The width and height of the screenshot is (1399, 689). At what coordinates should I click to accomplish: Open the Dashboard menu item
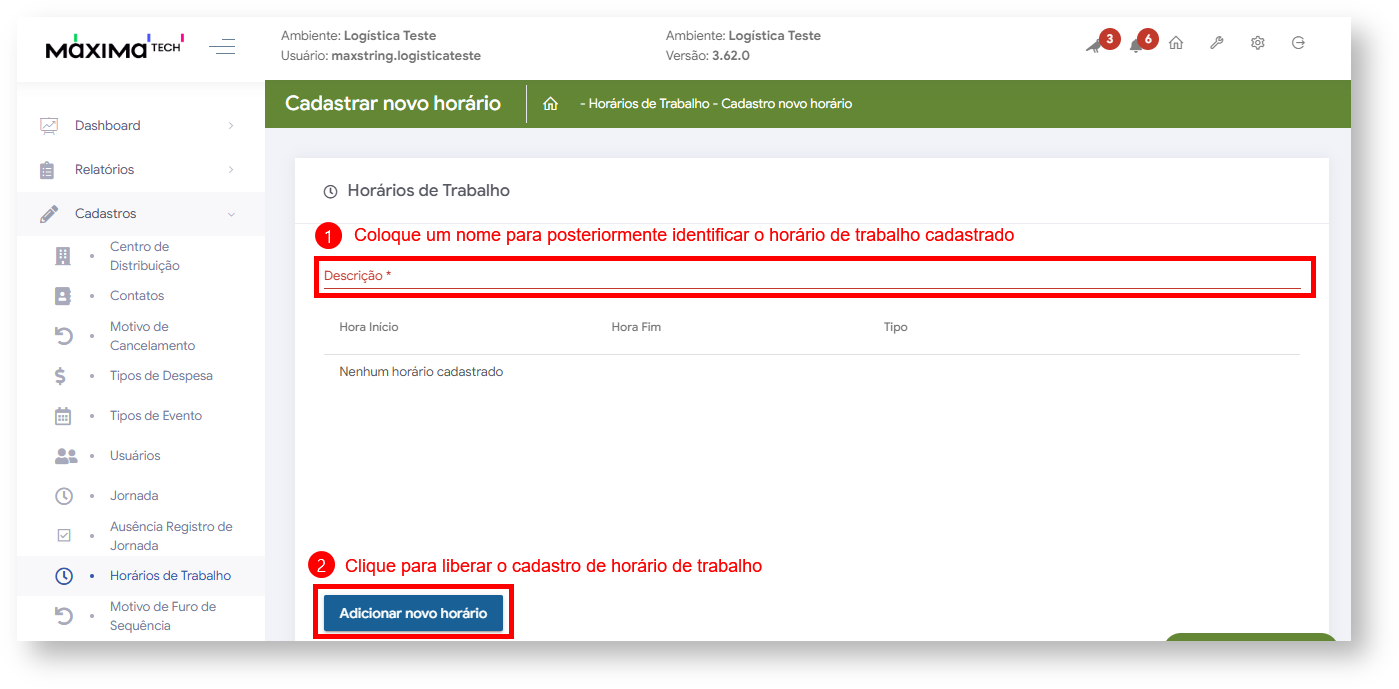pos(141,126)
